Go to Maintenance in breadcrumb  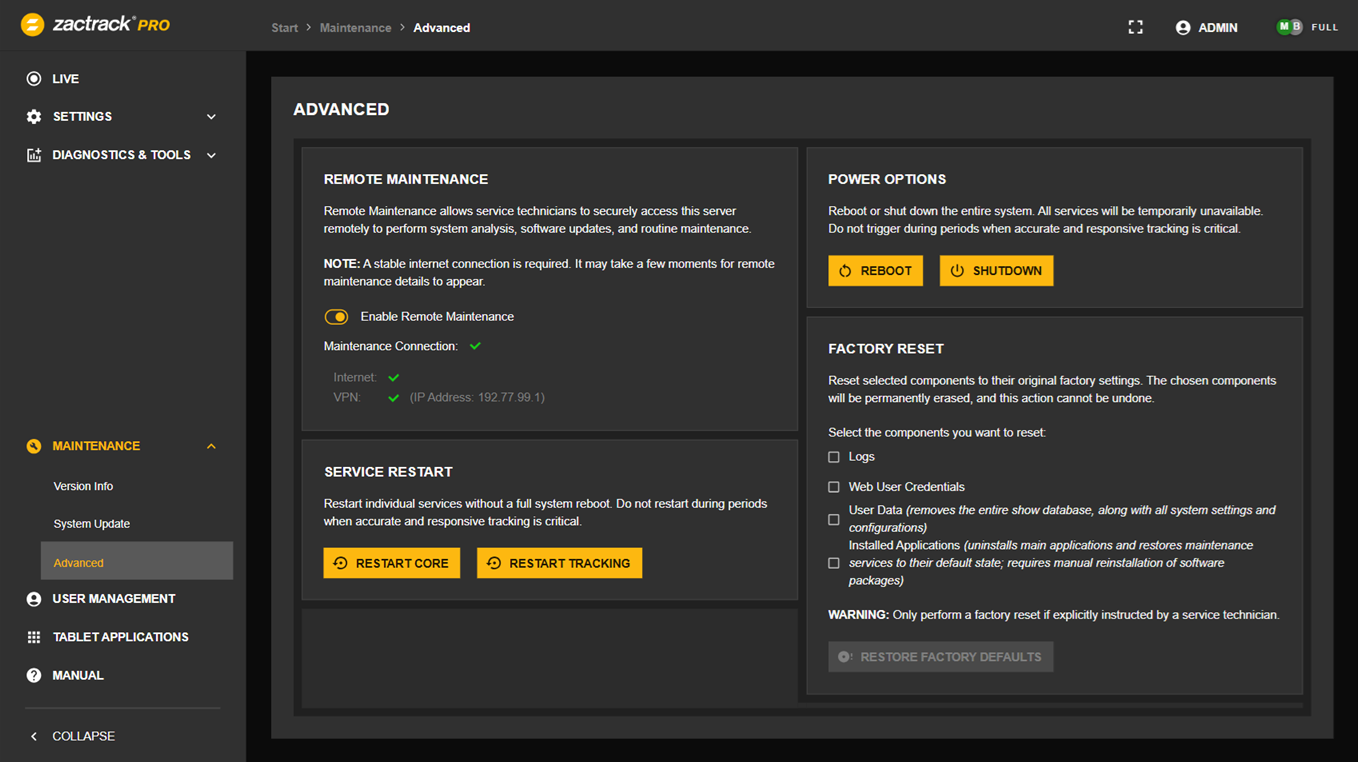(355, 28)
